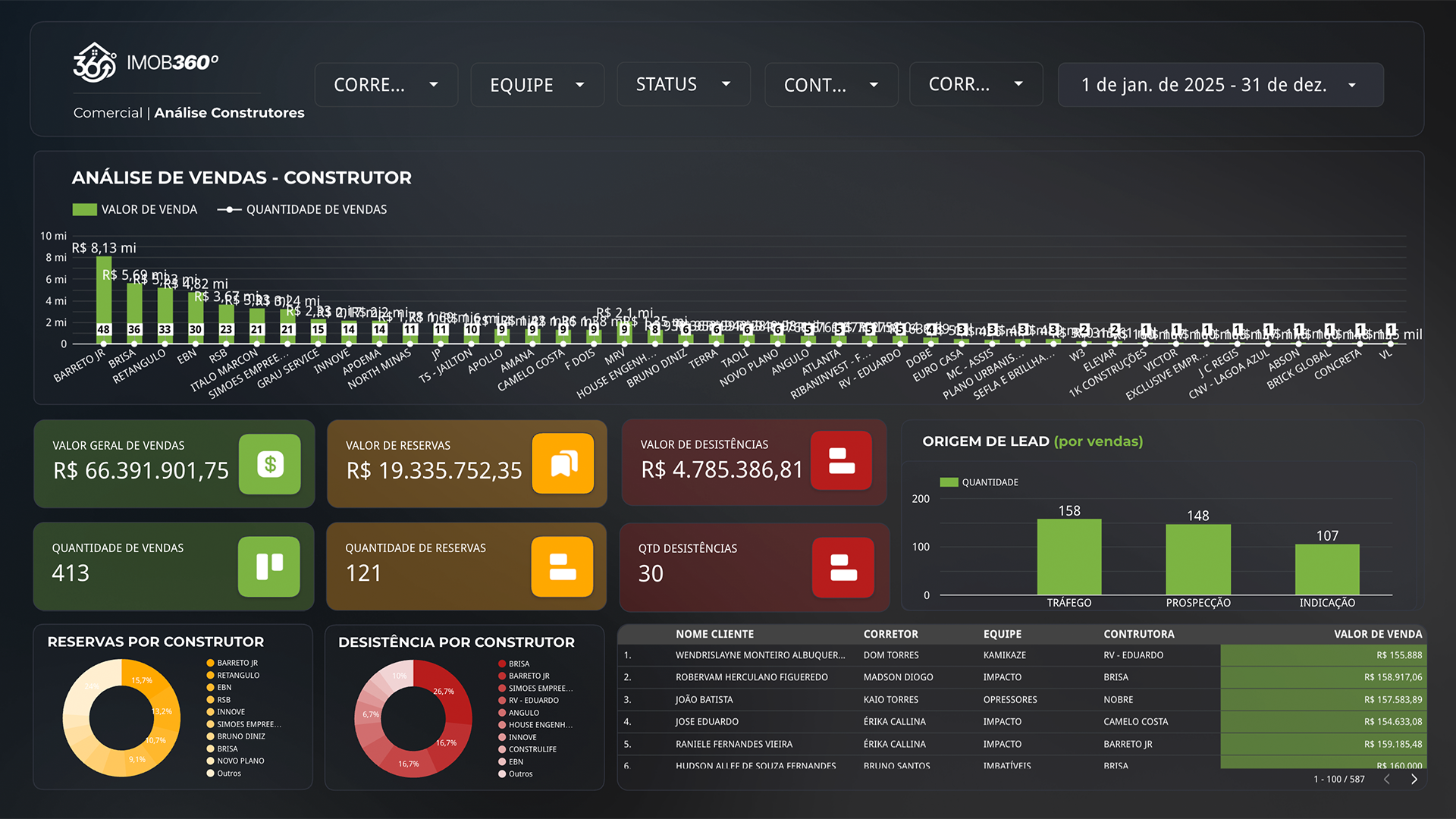
Task: Open the EQUIPE filter dropdown
Action: [x=537, y=85]
